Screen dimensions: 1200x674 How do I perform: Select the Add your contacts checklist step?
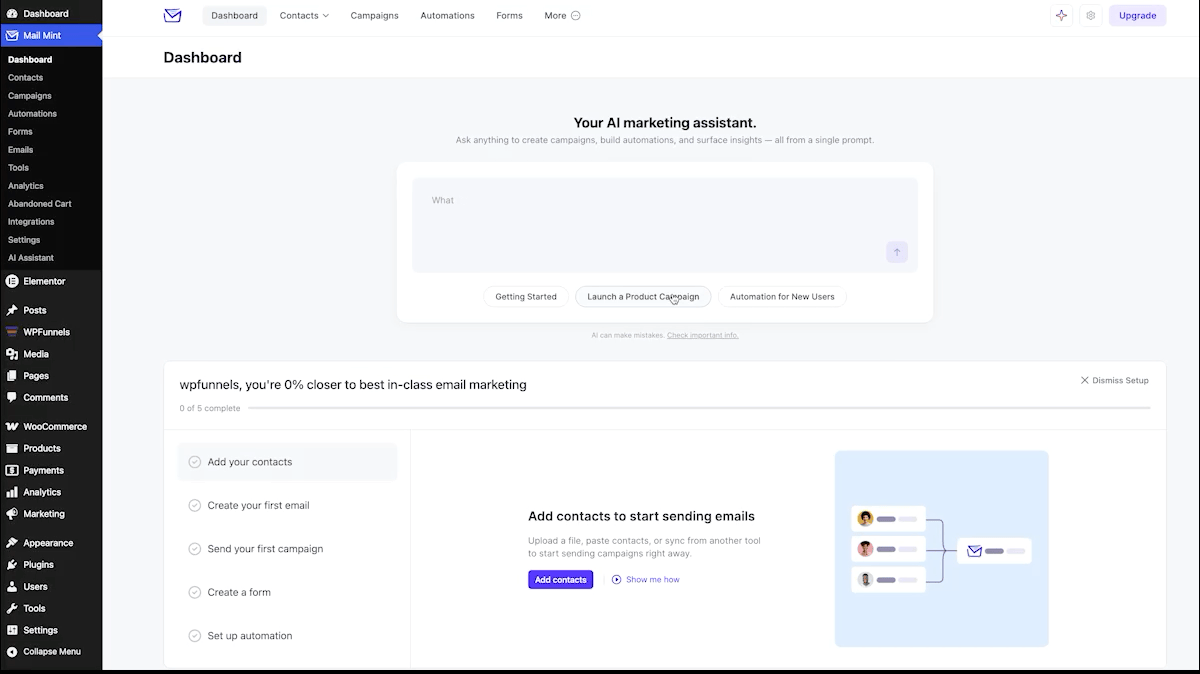[x=288, y=462]
